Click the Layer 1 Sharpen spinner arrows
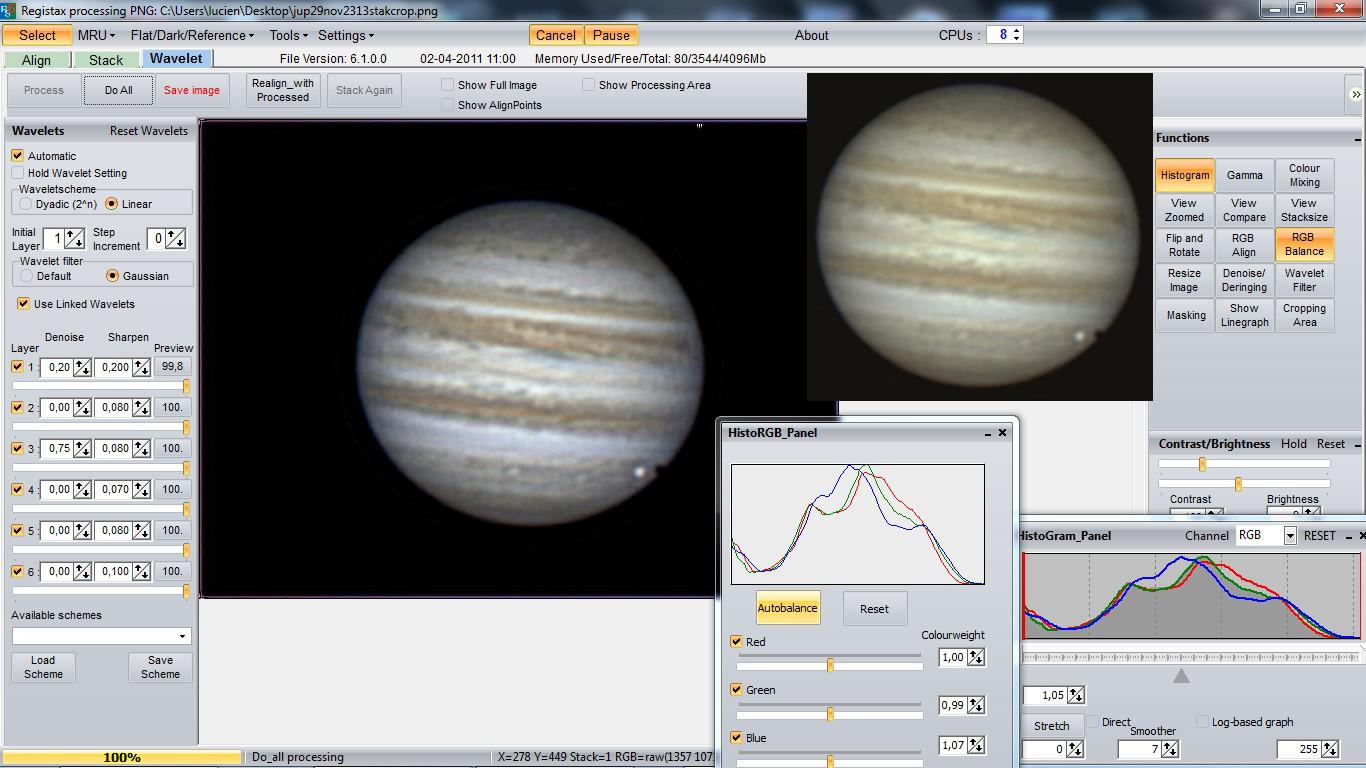 pos(141,368)
